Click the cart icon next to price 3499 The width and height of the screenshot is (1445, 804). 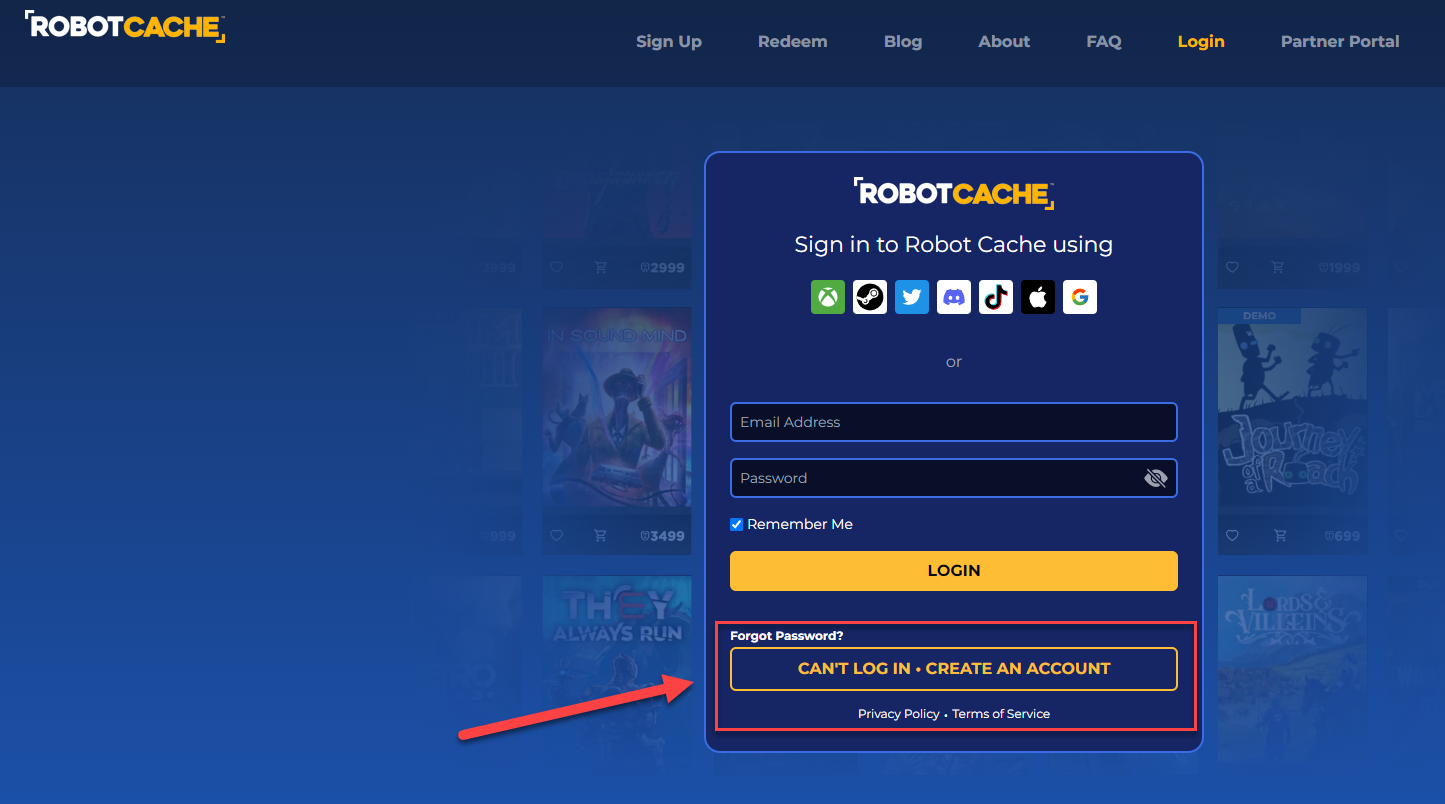pos(600,535)
